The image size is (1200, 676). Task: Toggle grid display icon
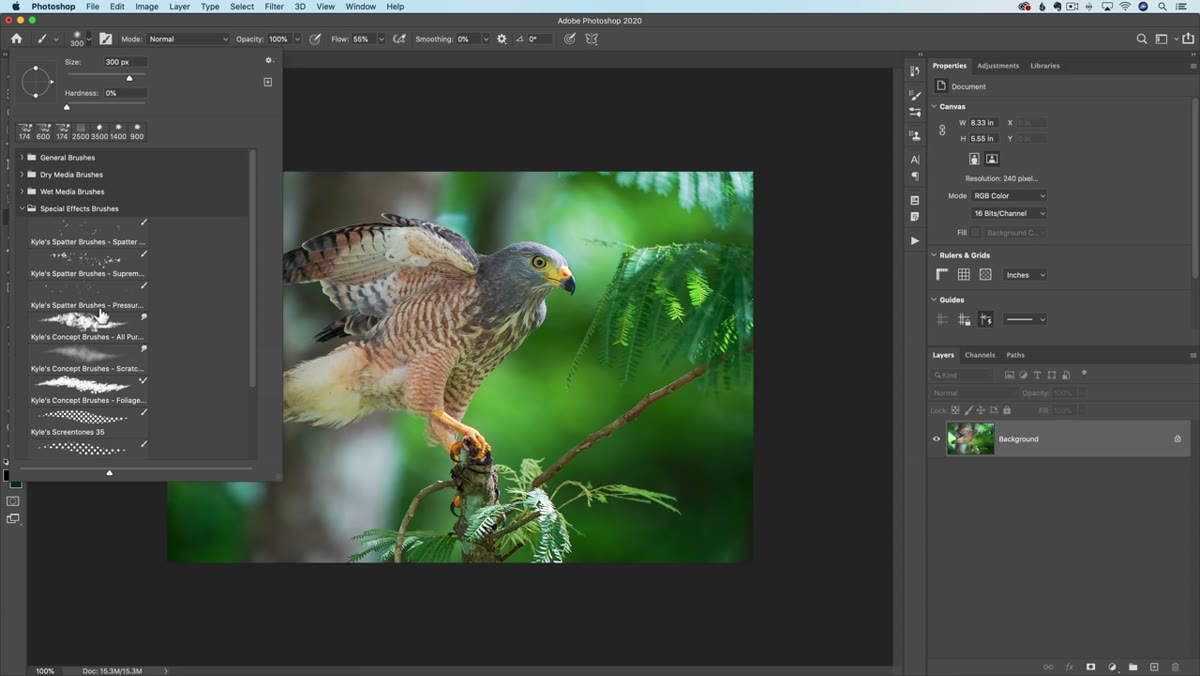964,274
